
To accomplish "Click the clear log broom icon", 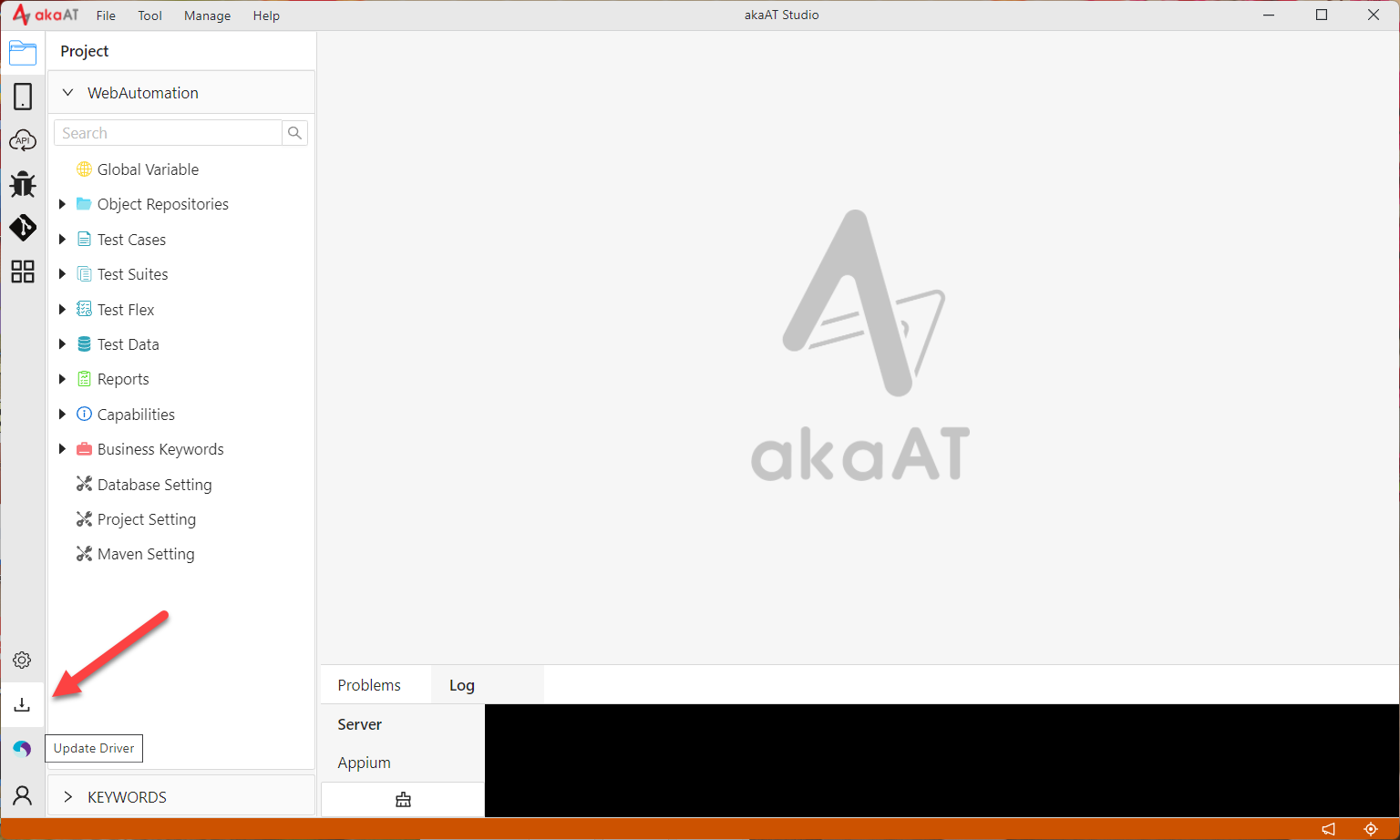I will (x=403, y=800).
